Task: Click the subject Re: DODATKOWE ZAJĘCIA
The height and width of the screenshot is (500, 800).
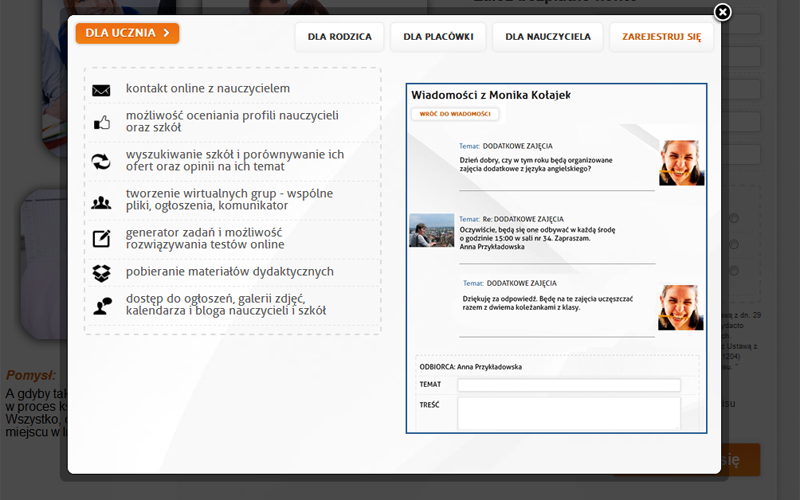Action: pyautogui.click(x=523, y=219)
